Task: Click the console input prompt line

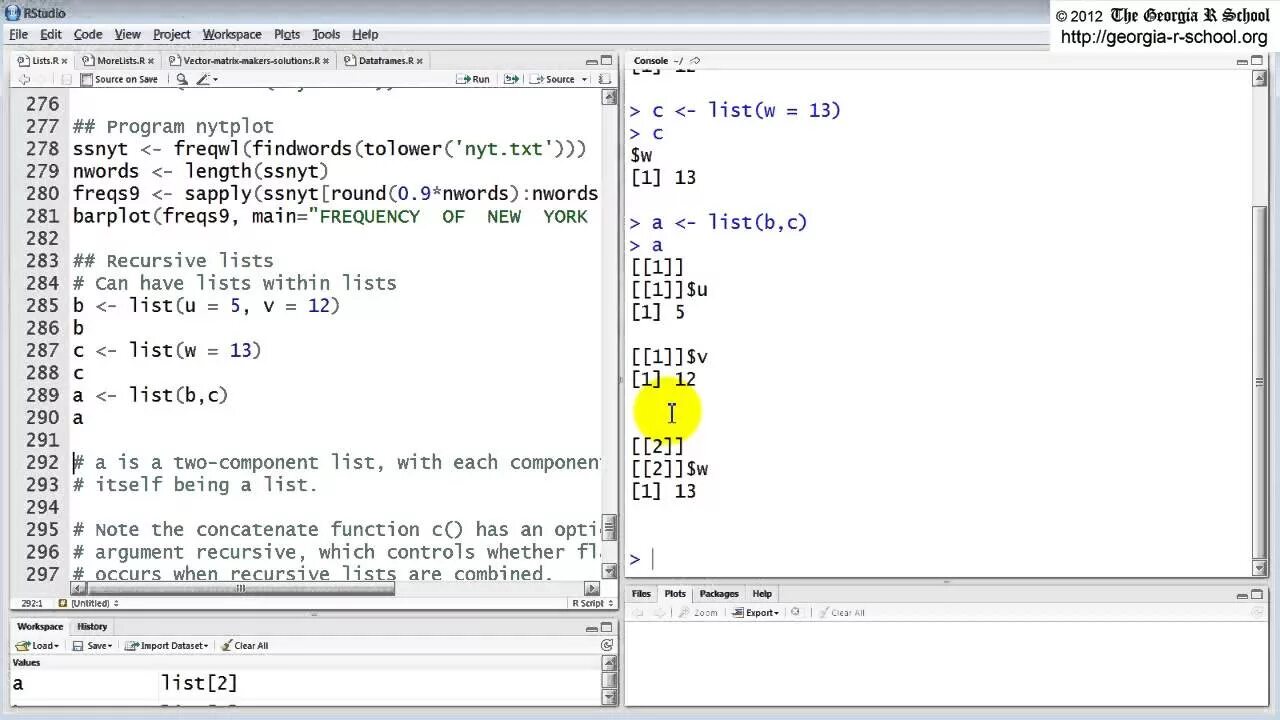Action: coord(938,559)
